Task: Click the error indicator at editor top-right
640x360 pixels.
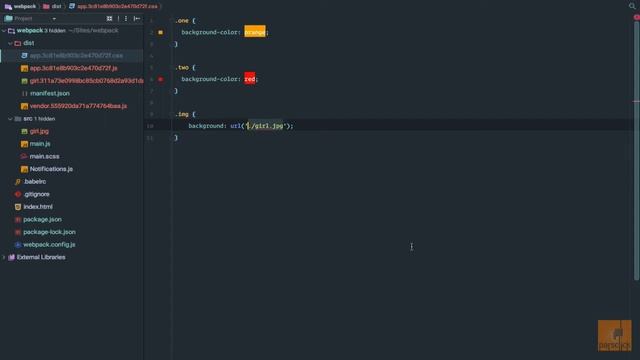Action: (x=637, y=18)
